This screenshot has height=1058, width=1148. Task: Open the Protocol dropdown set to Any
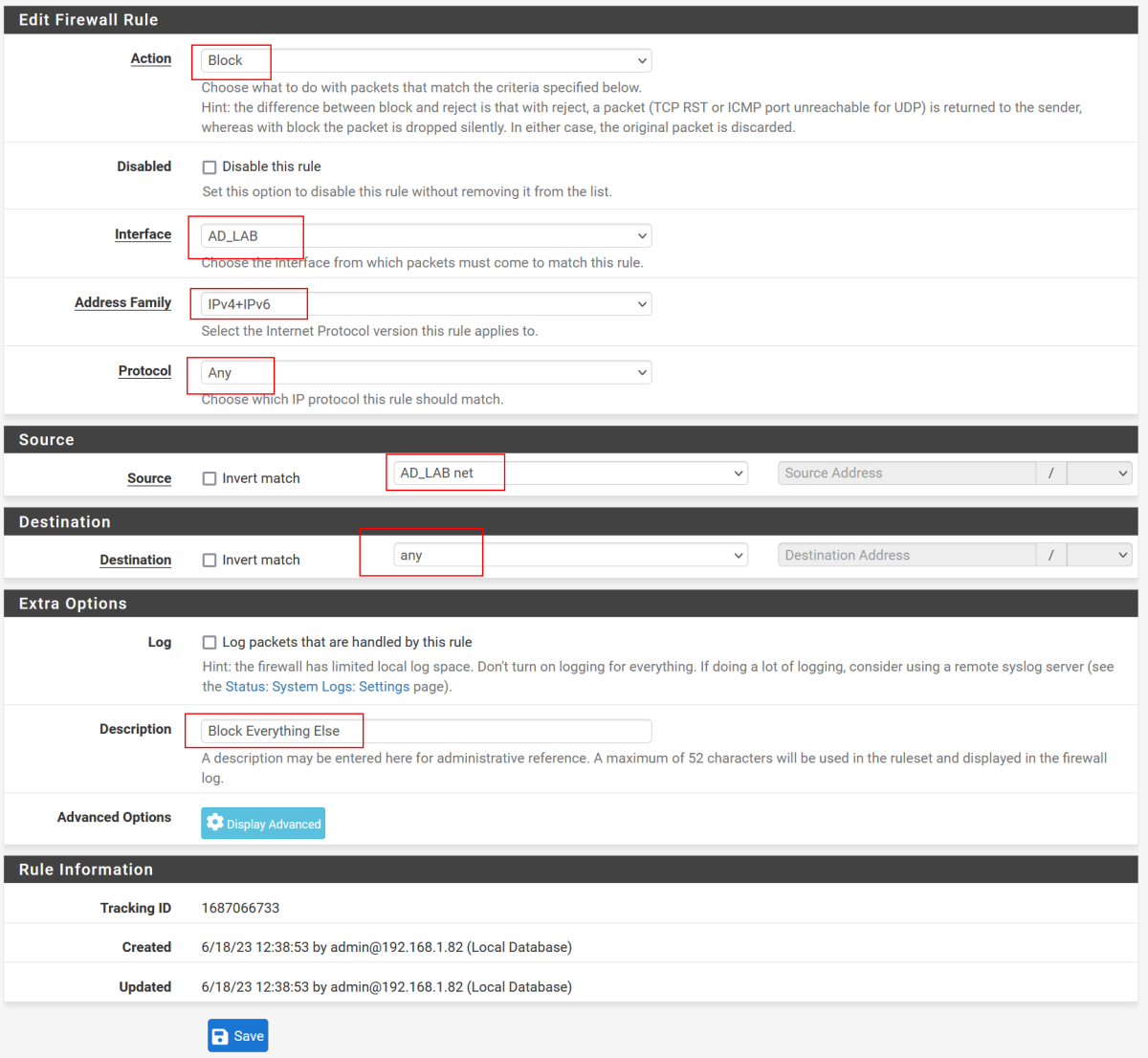[426, 373]
